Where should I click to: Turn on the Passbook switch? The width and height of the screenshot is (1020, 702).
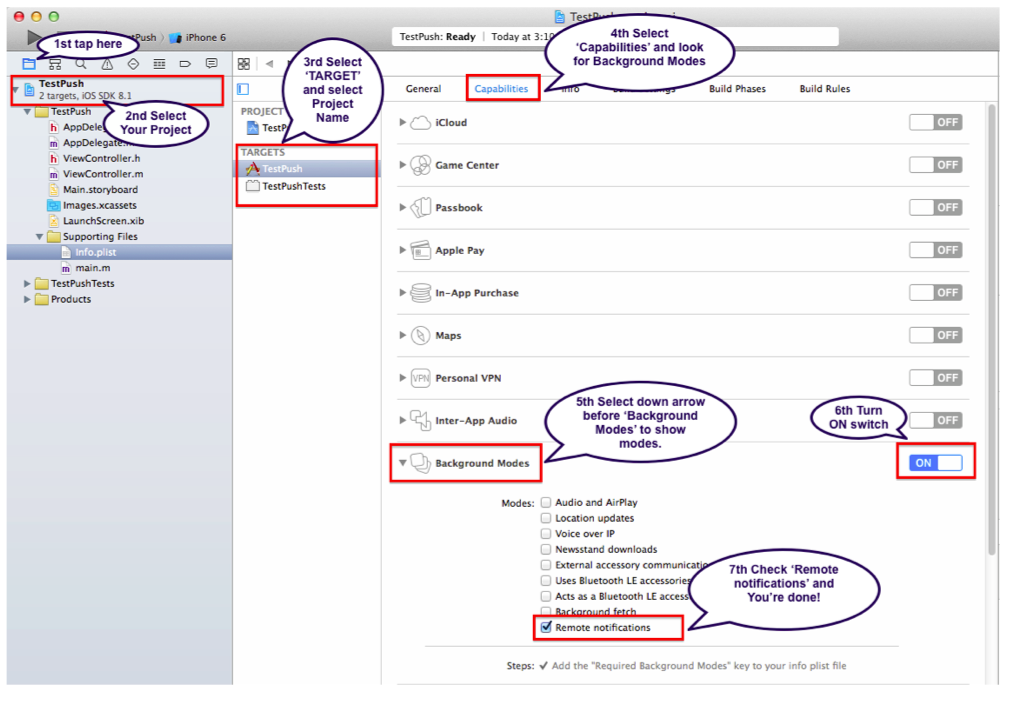pyautogui.click(x=935, y=208)
